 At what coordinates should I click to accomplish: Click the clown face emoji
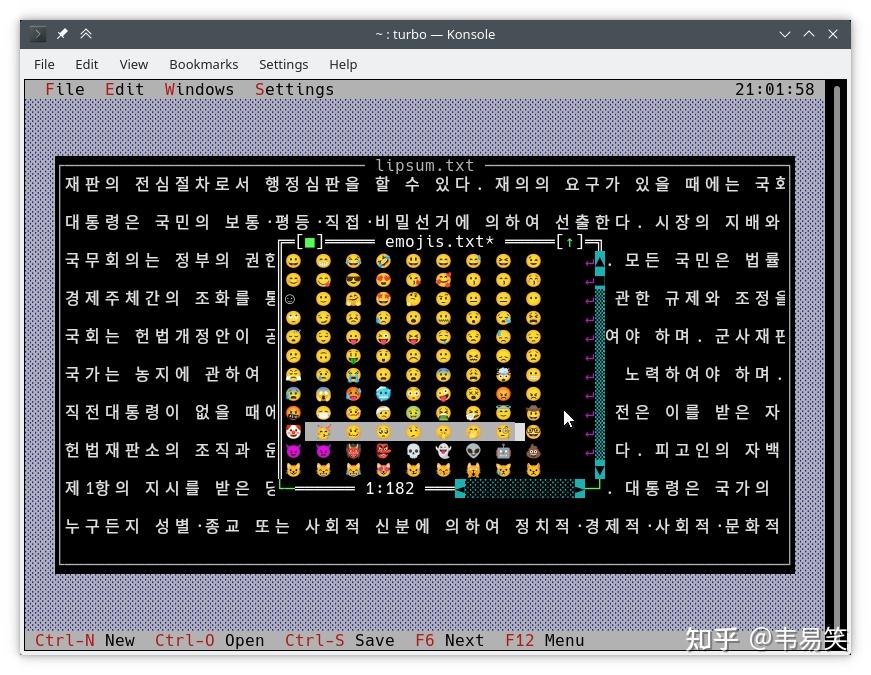pos(293,432)
